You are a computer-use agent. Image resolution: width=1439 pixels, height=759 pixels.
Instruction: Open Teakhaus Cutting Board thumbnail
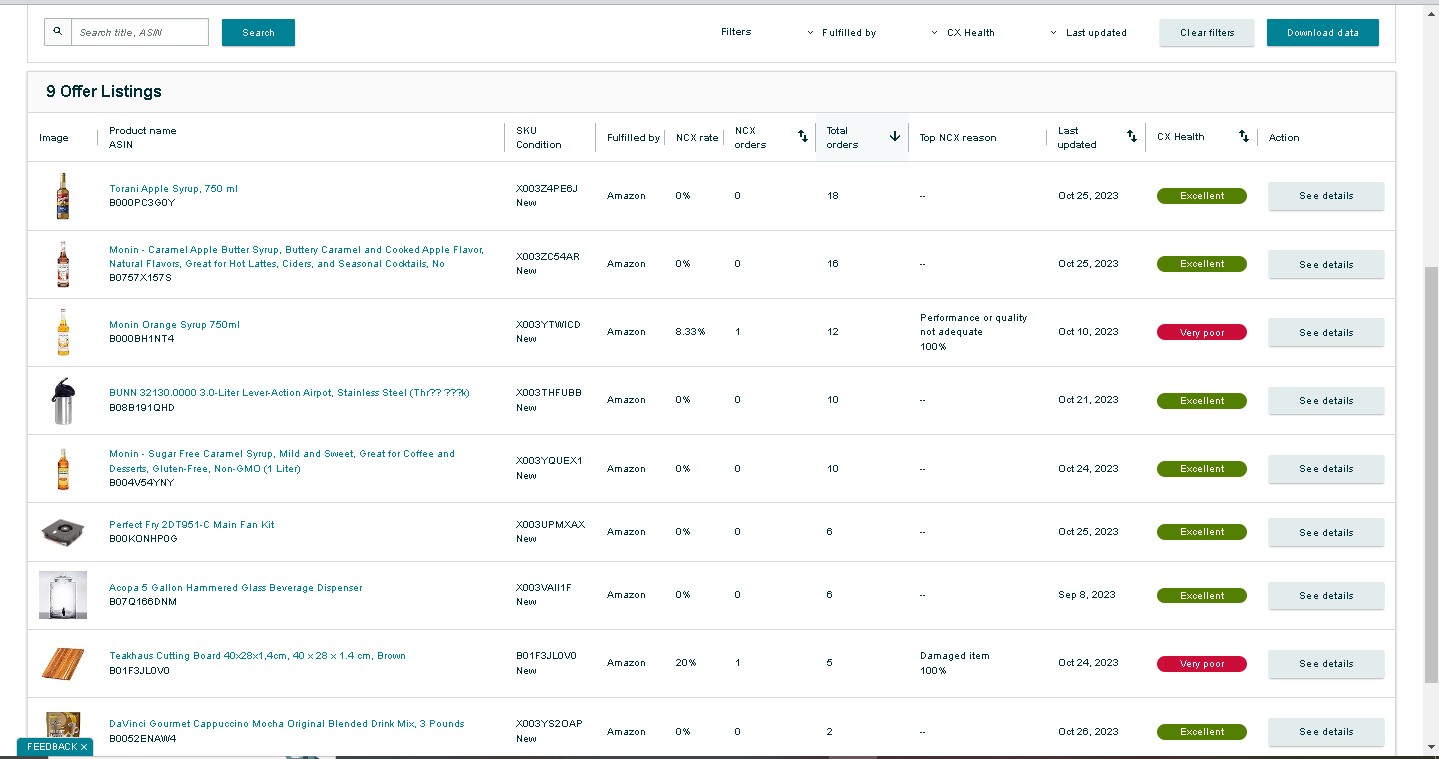coord(63,663)
